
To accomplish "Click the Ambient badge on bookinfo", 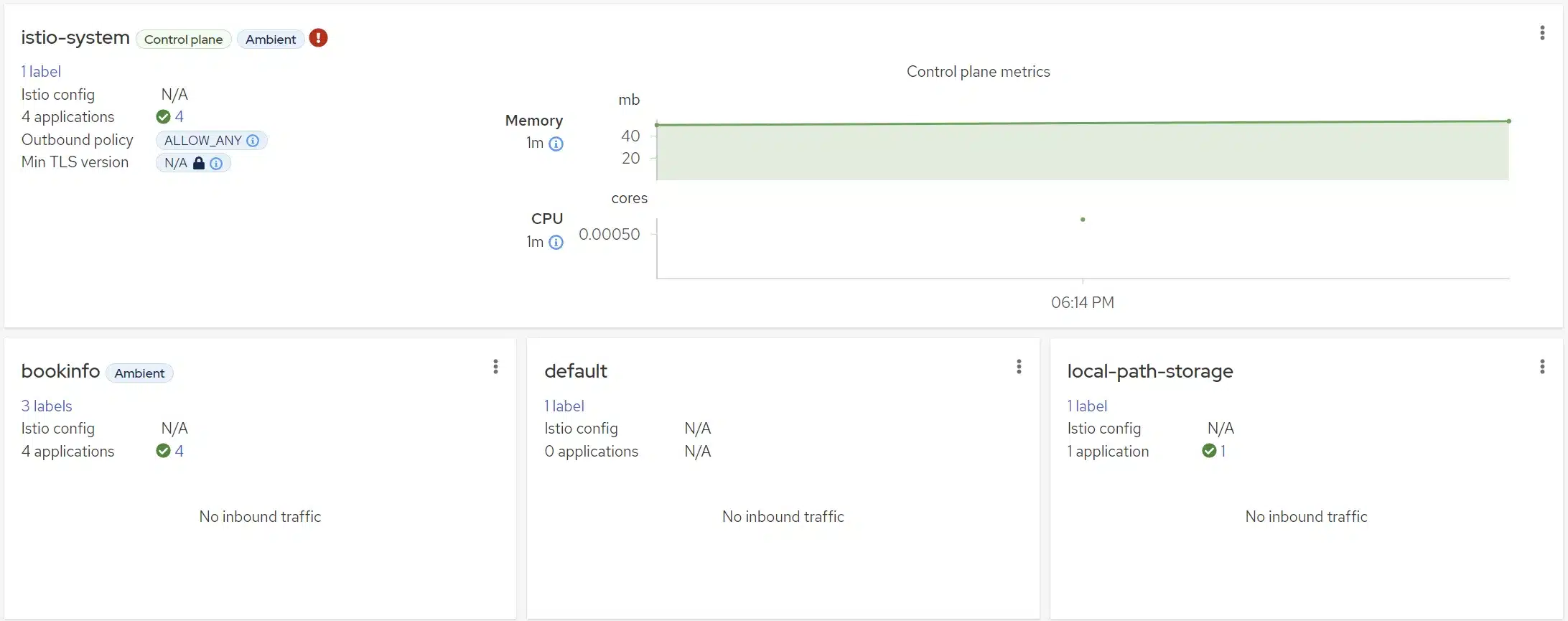I will coord(139,373).
